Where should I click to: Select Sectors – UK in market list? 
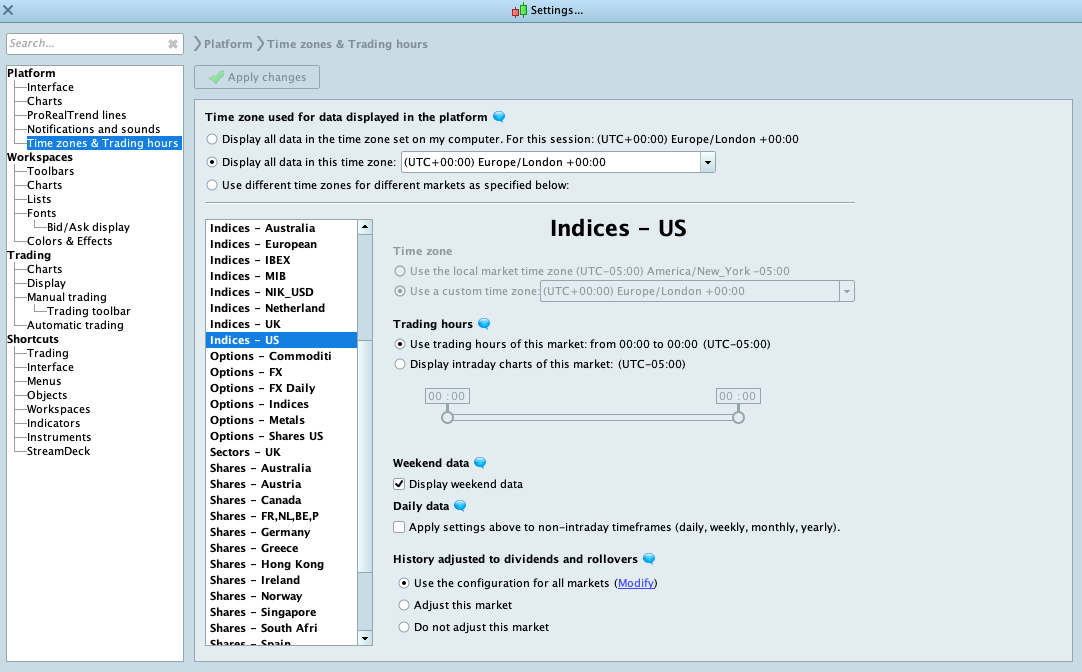(282, 452)
